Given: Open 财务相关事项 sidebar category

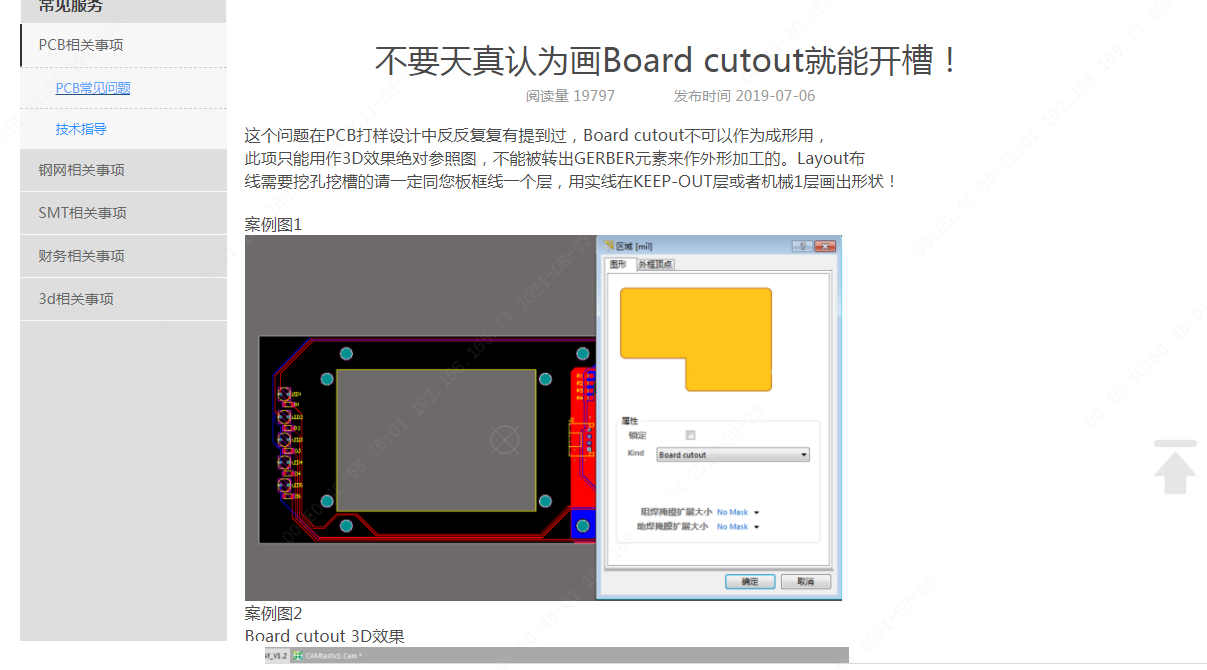Looking at the screenshot, I should coord(82,256).
